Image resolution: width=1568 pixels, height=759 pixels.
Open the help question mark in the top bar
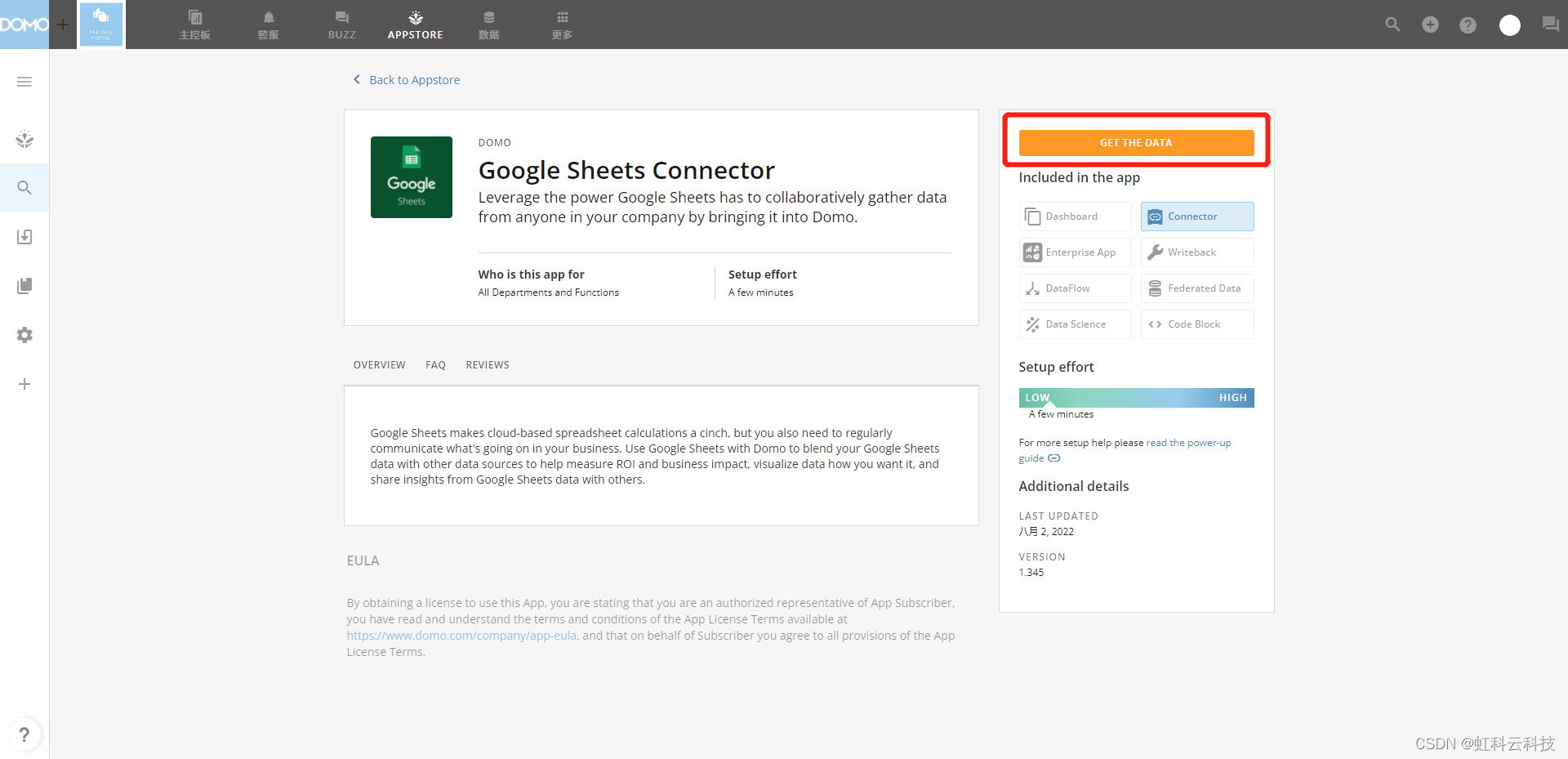[x=1468, y=25]
